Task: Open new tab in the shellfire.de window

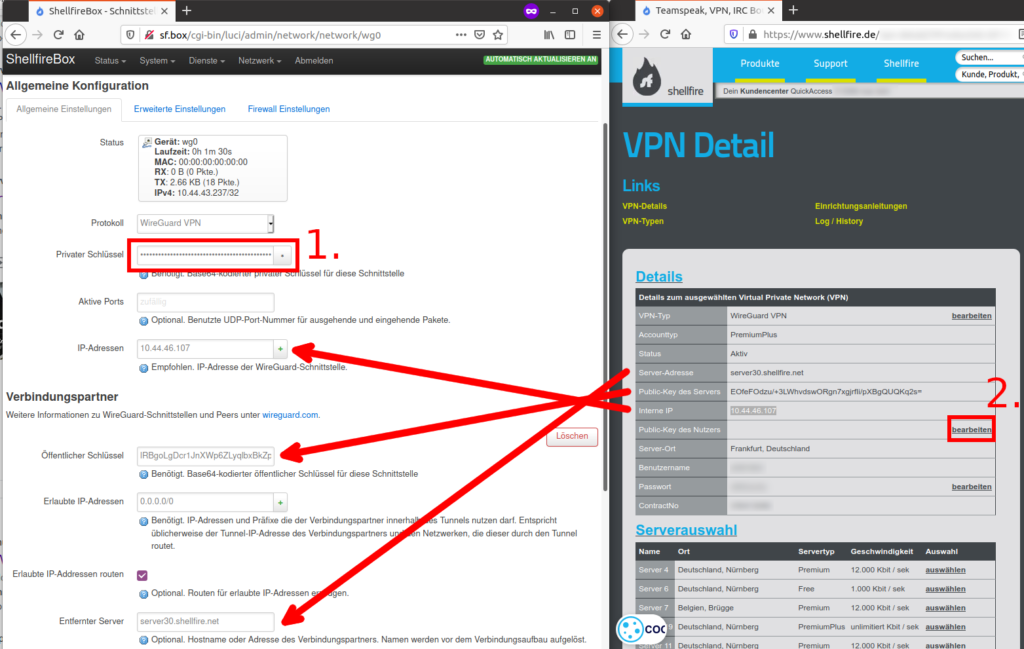Action: click(x=794, y=10)
